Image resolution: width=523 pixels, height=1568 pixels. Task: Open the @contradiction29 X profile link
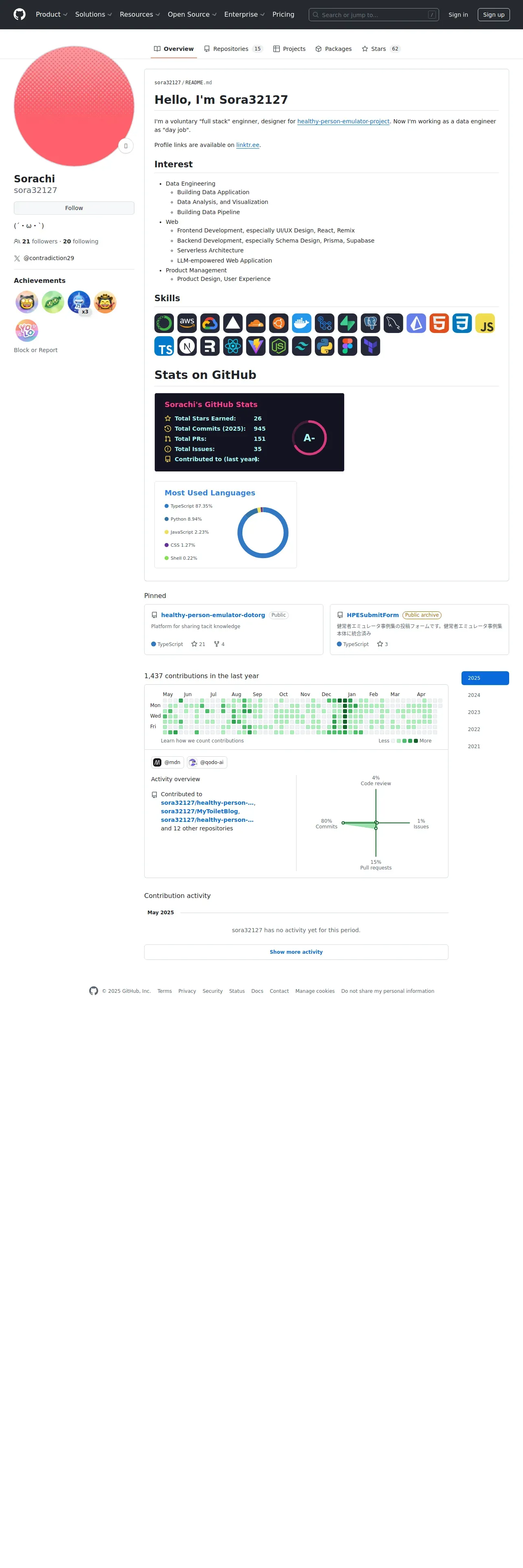(49, 258)
